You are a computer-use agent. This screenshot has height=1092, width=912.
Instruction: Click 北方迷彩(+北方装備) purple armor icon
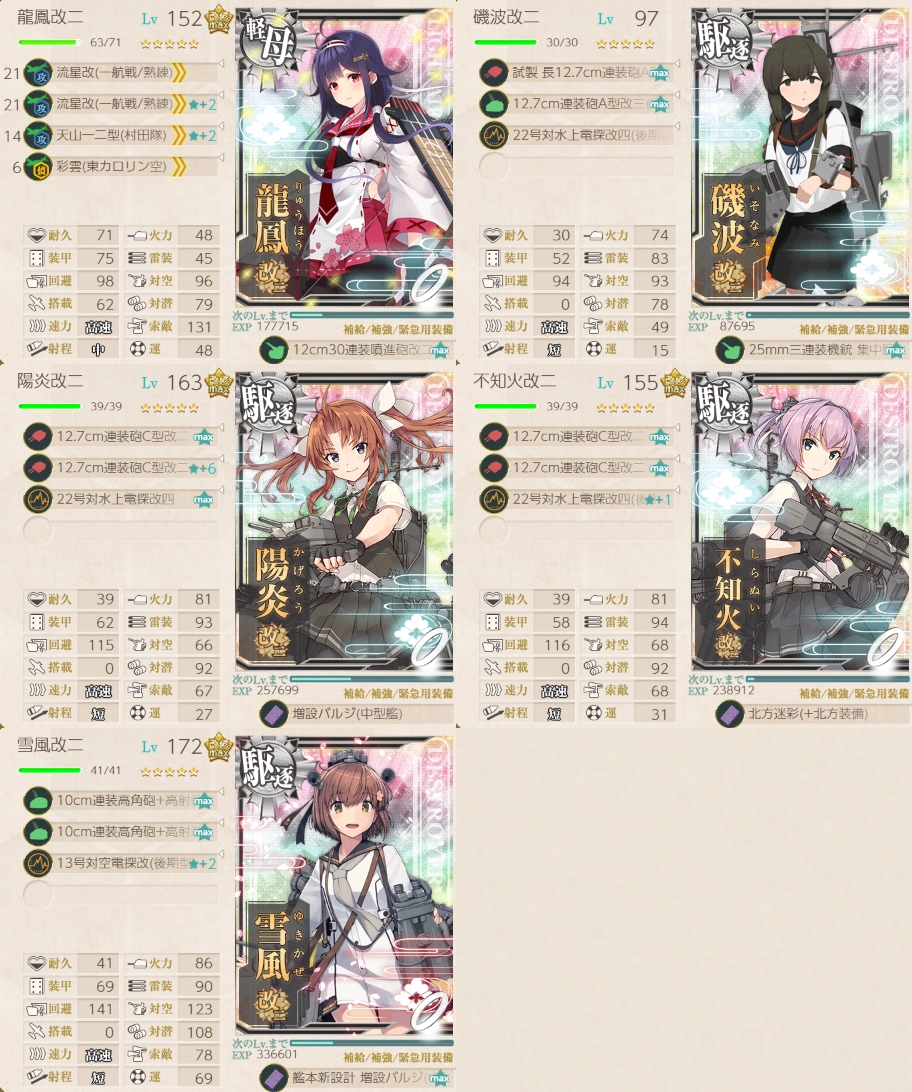730,714
